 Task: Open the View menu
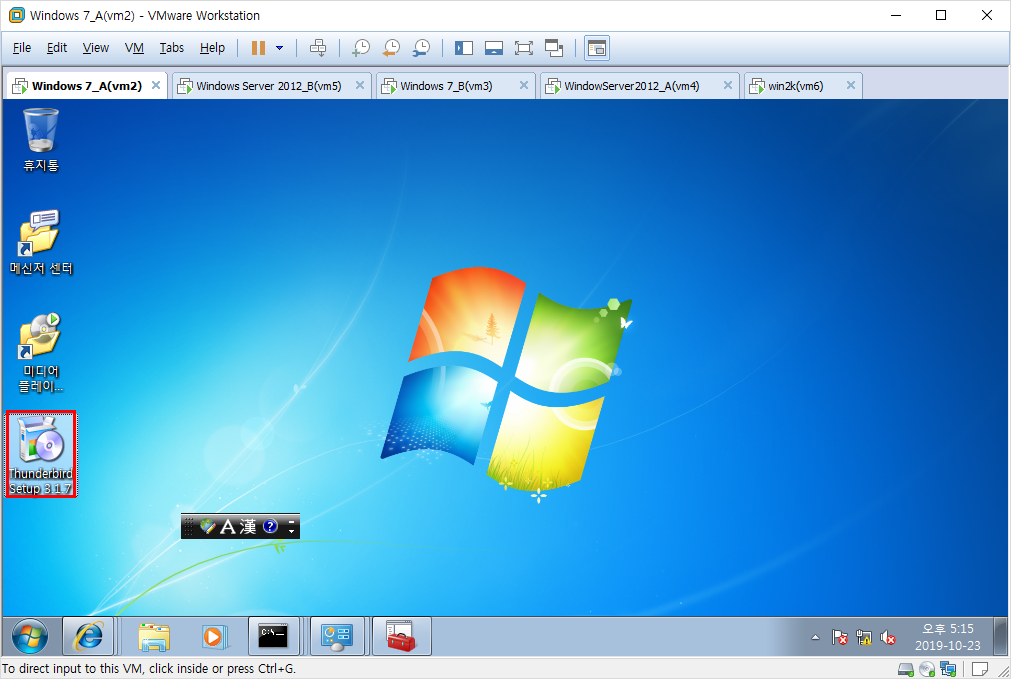point(95,48)
